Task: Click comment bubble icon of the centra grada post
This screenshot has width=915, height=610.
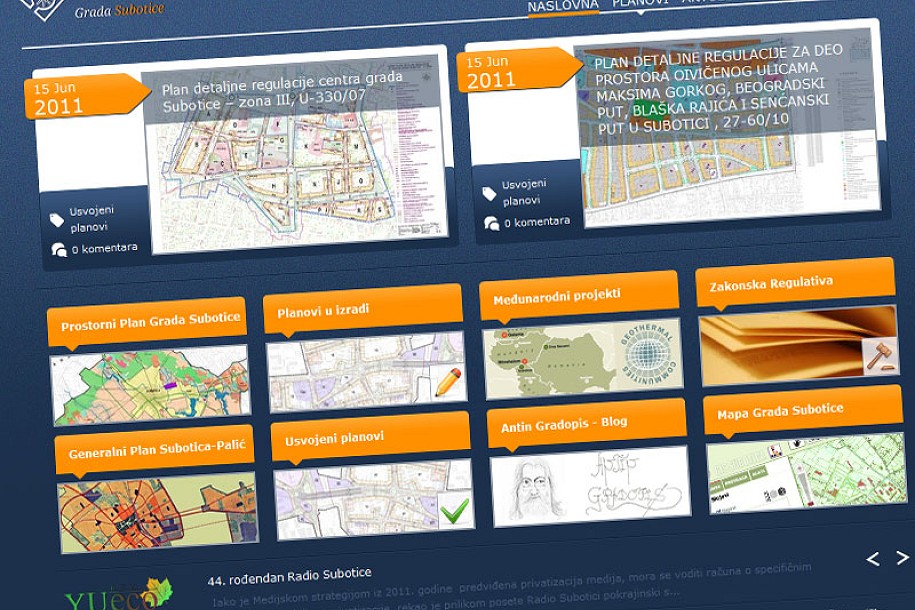Action: tap(59, 250)
